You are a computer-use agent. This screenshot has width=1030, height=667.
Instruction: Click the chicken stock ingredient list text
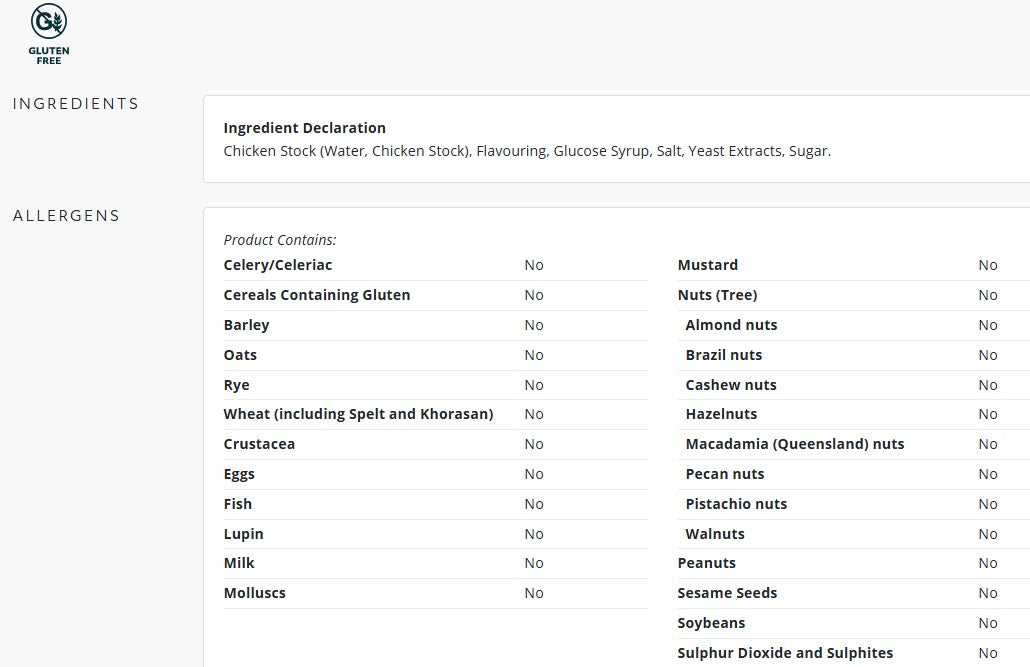tap(527, 150)
